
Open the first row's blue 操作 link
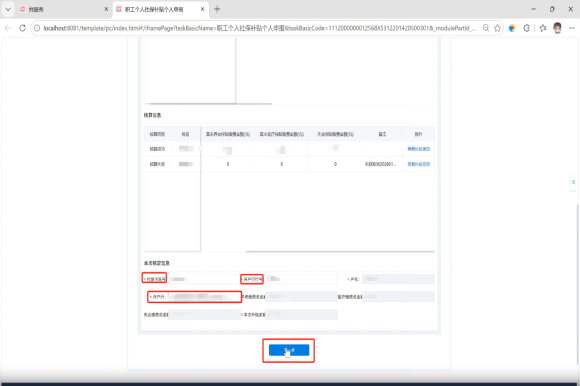click(418, 149)
